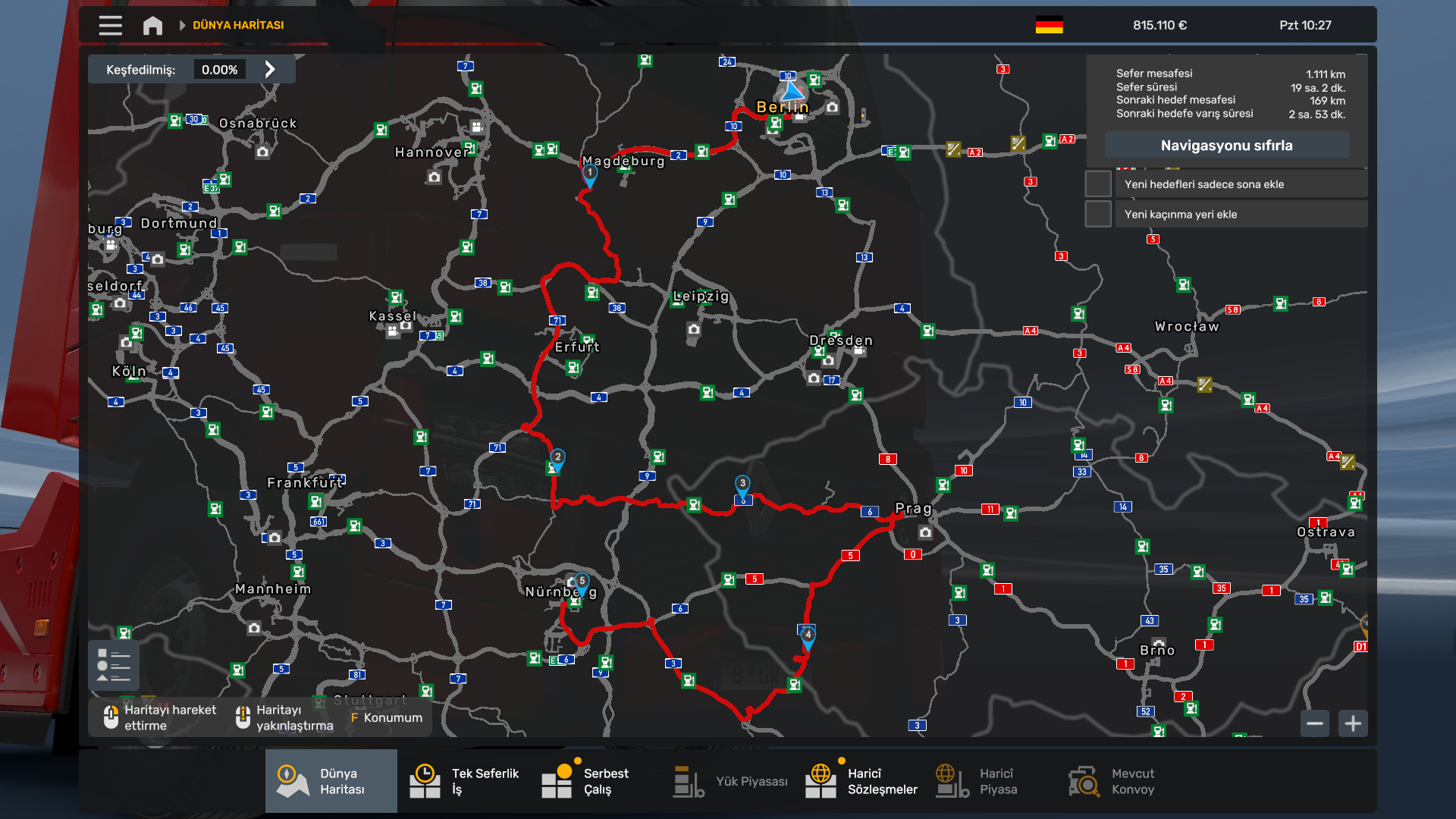Viewport: 1456px width, 819px height.
Task: Select waypoint marker 1 near Magdeburg
Action: 589,174
